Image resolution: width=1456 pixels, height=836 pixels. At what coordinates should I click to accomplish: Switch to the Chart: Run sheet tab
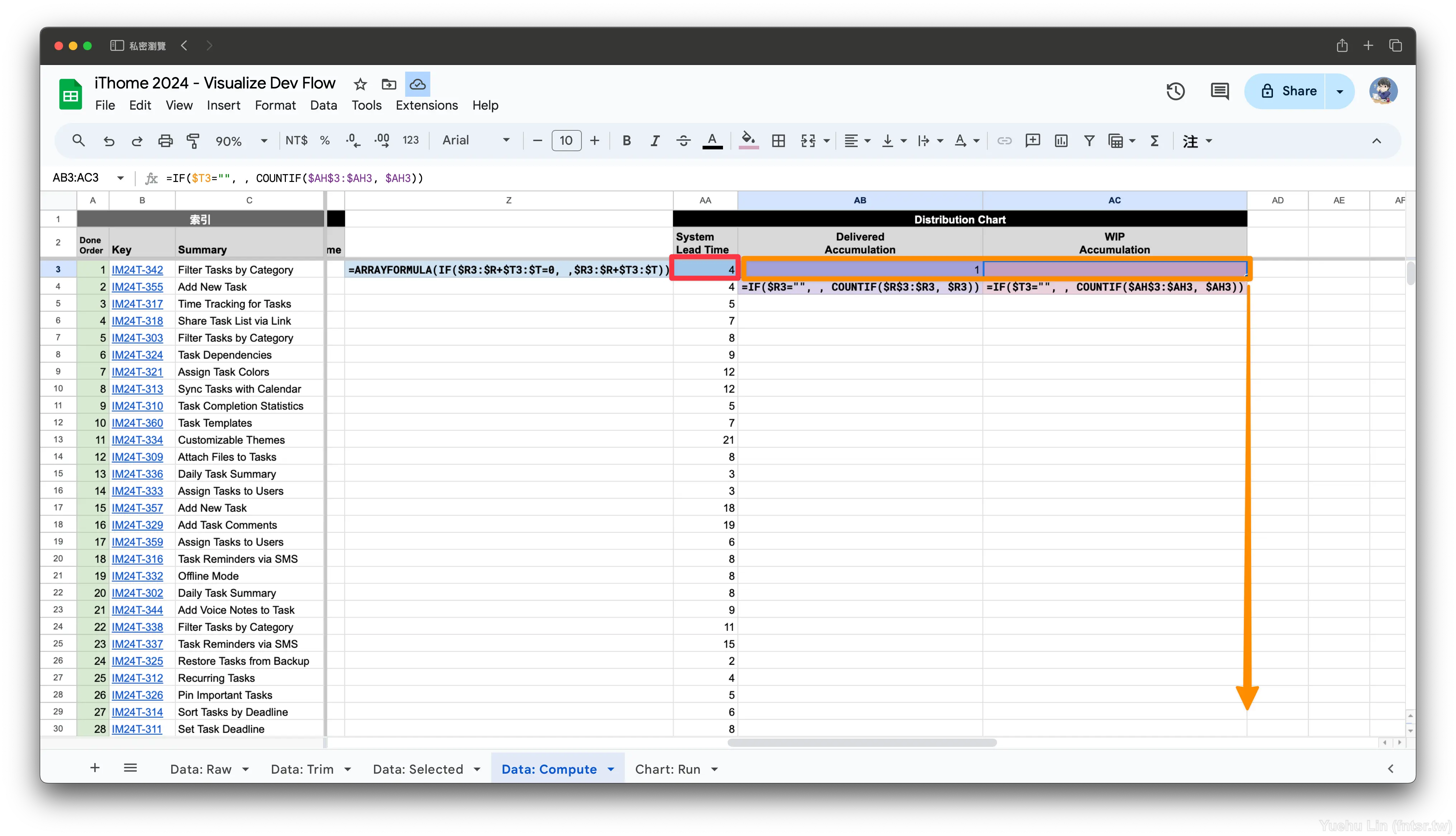pos(667,769)
